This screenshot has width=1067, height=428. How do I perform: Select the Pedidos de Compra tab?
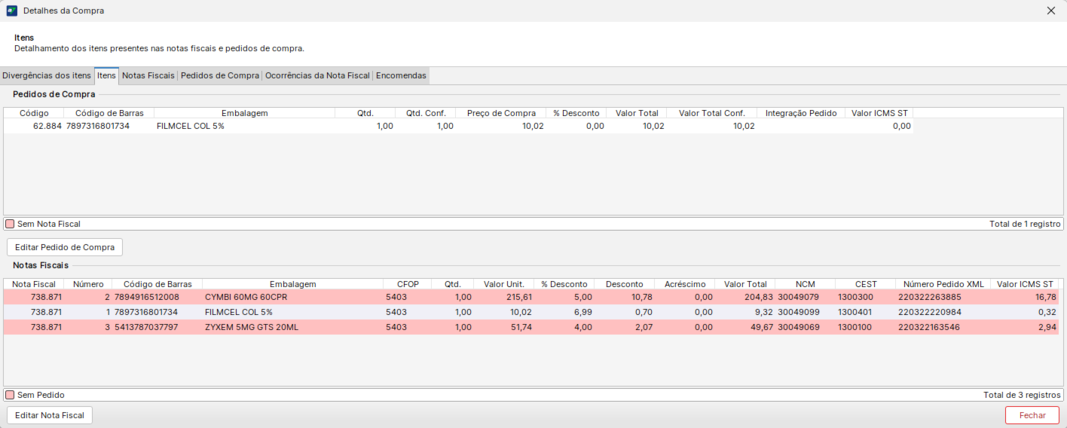pyautogui.click(x=220, y=75)
